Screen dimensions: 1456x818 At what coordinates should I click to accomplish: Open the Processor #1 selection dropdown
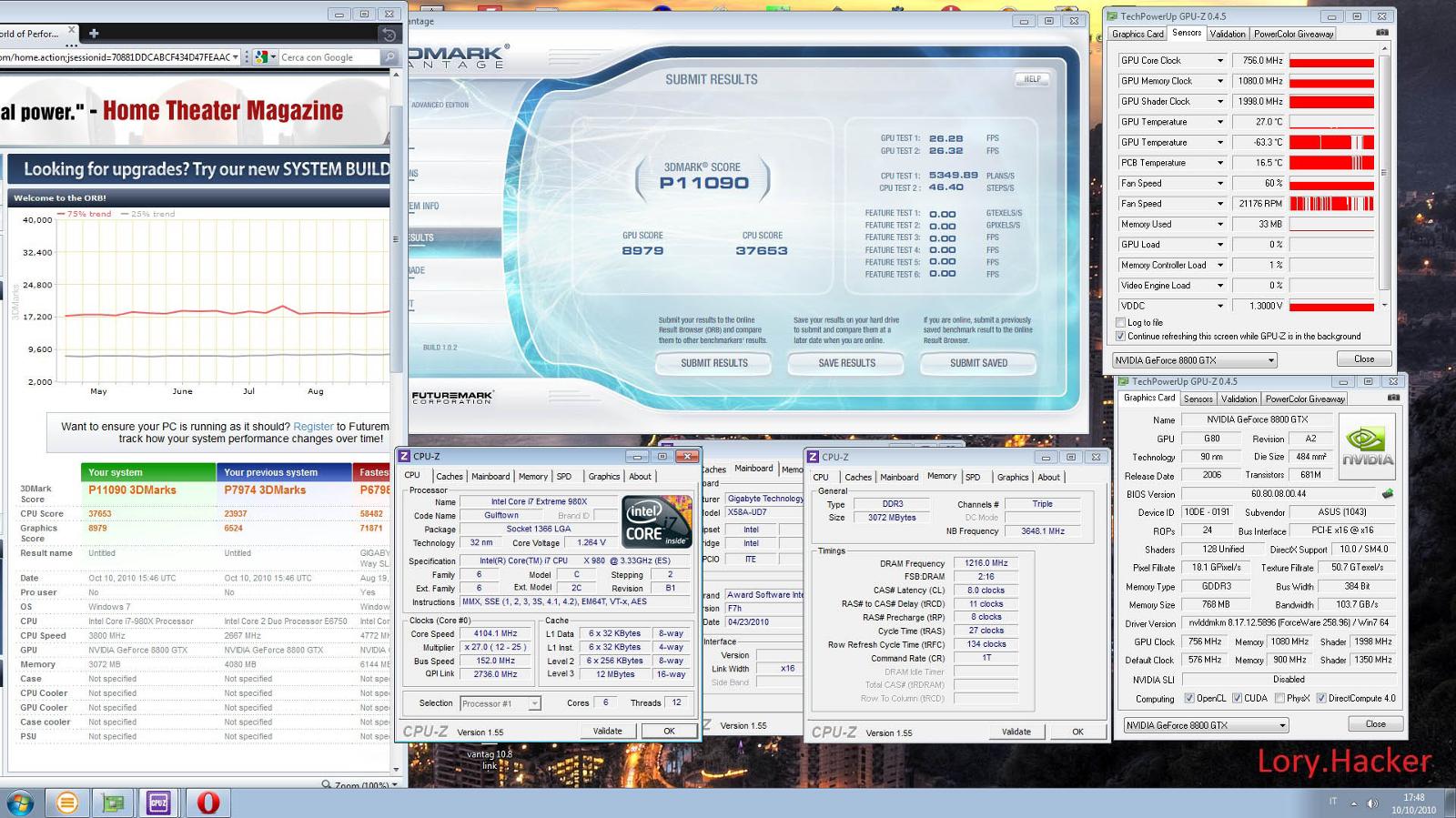point(534,703)
